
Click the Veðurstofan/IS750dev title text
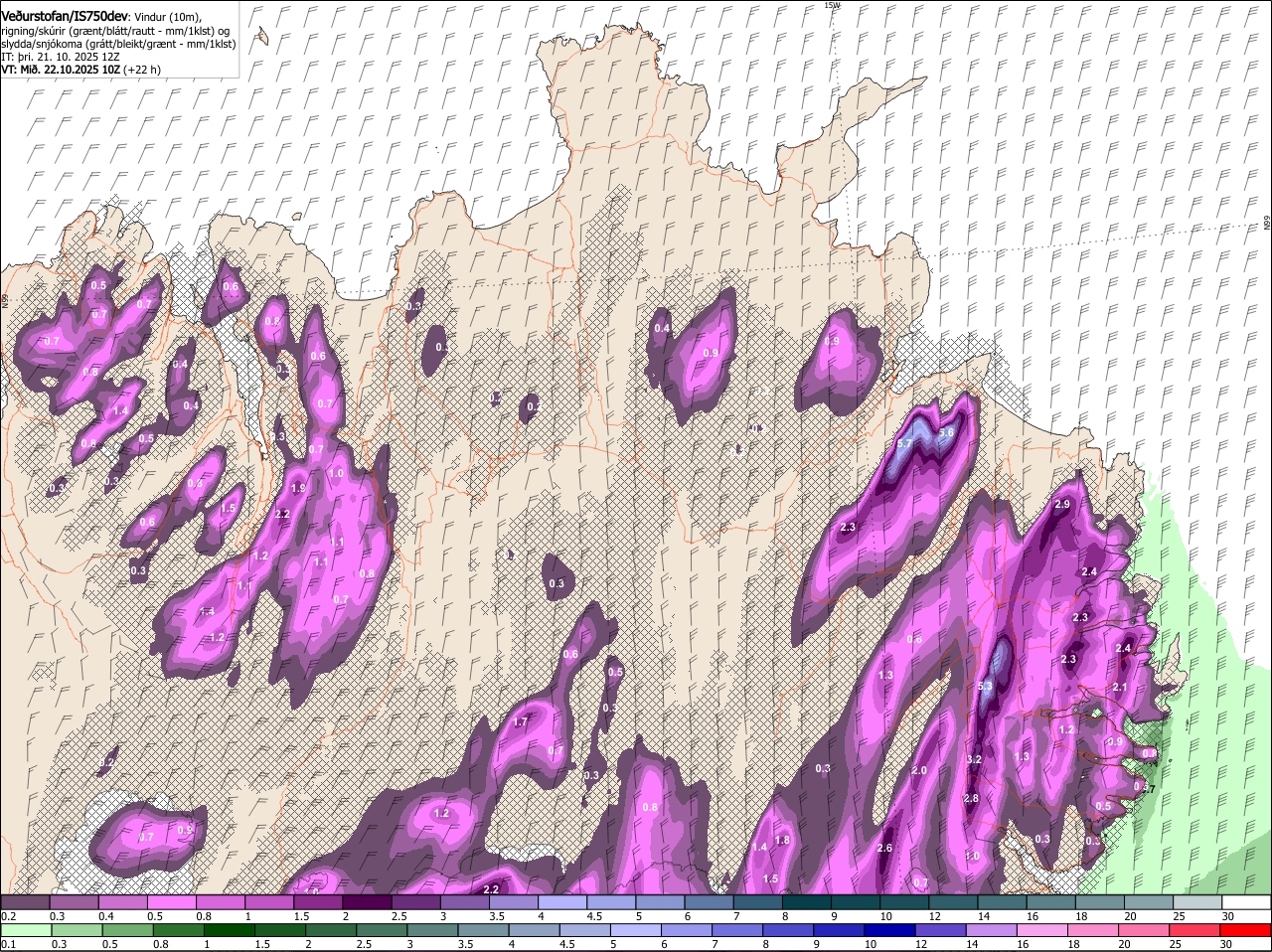pos(65,16)
